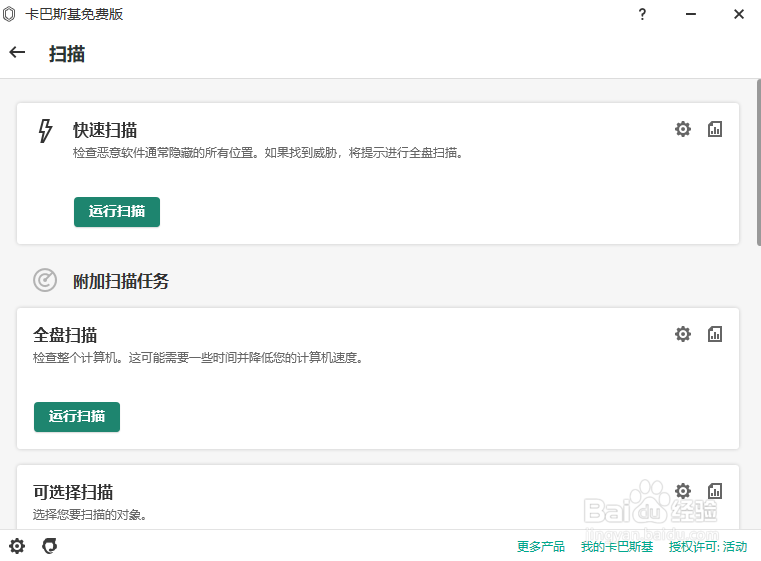The height and width of the screenshot is (561, 761).
Task: Open the 更多产品 link
Action: point(541,547)
